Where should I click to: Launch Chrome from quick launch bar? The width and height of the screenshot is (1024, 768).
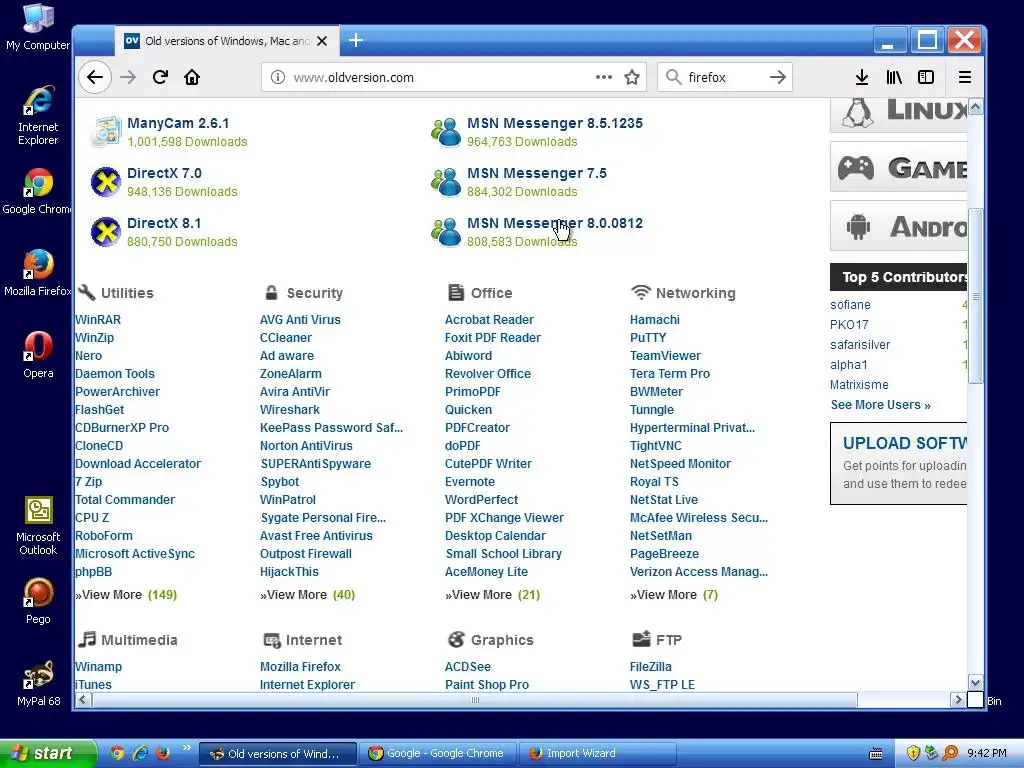[117, 753]
